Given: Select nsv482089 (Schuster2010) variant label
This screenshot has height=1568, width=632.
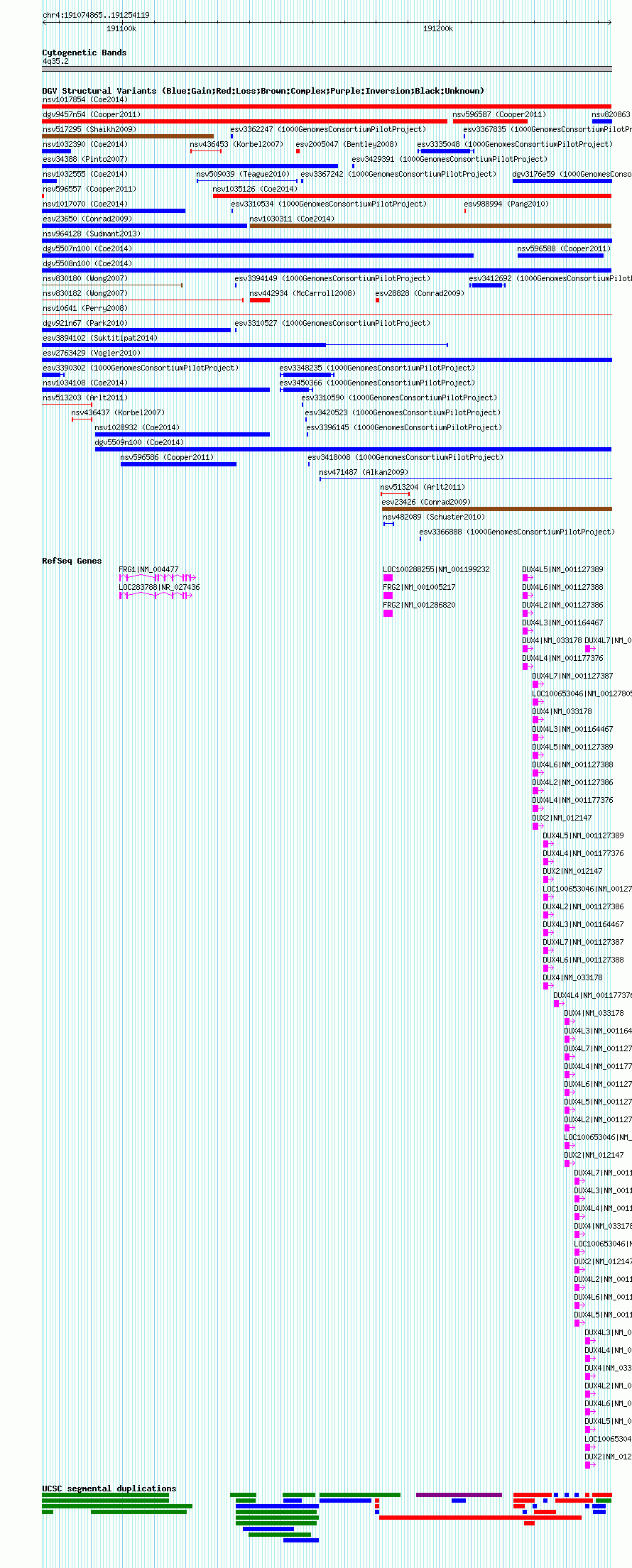Looking at the screenshot, I should [434, 517].
